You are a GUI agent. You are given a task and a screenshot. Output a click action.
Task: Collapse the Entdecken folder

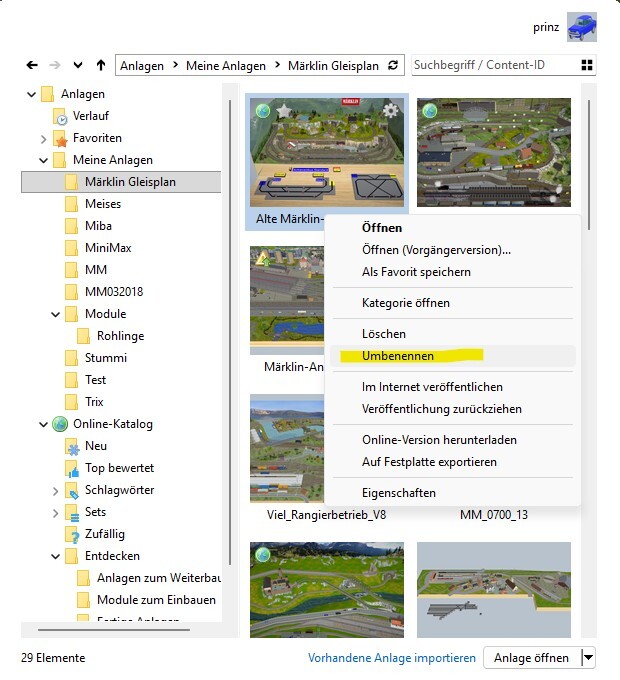55,556
